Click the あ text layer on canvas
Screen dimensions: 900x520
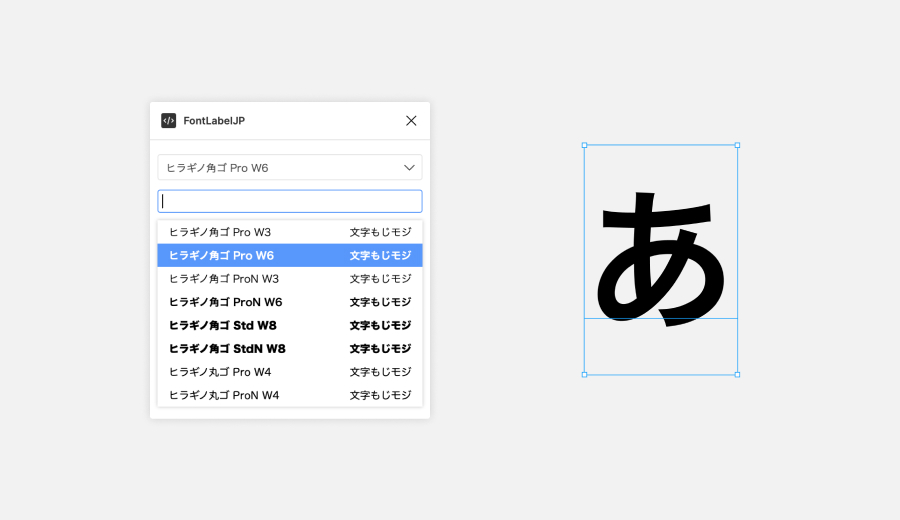[x=660, y=259]
